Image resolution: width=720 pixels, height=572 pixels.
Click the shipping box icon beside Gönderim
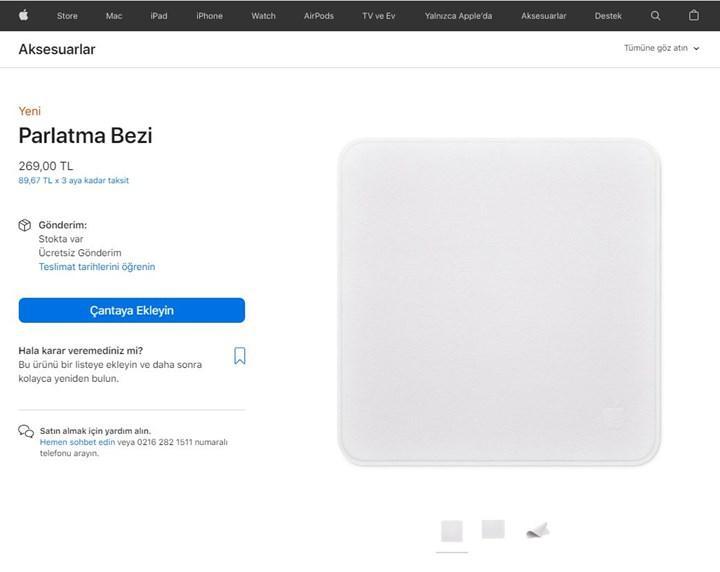[x=25, y=225]
